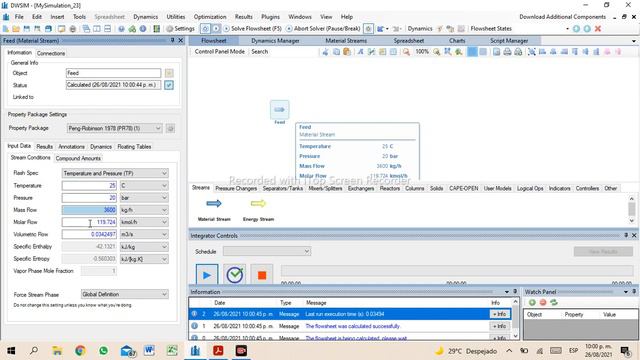Open the Floating Tables tab
Viewport: 640px width, 360px height.
click(134, 147)
